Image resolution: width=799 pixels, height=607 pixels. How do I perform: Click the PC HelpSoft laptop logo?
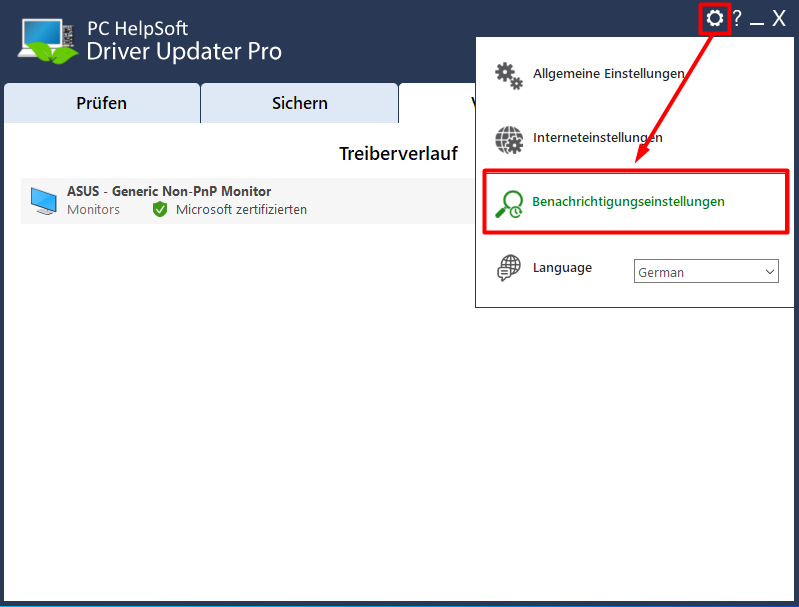(x=48, y=41)
